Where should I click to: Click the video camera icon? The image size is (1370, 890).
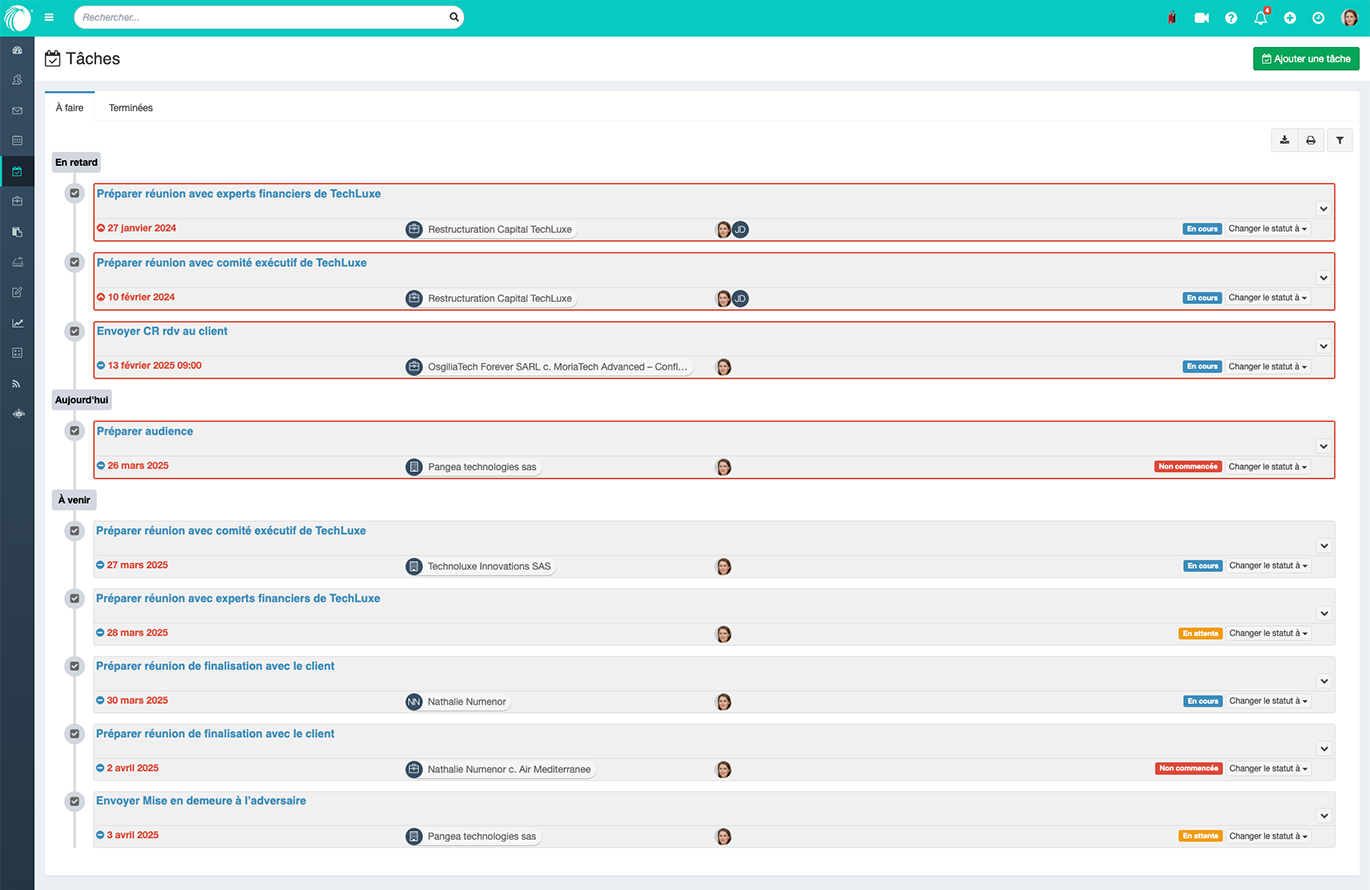pos(1201,18)
